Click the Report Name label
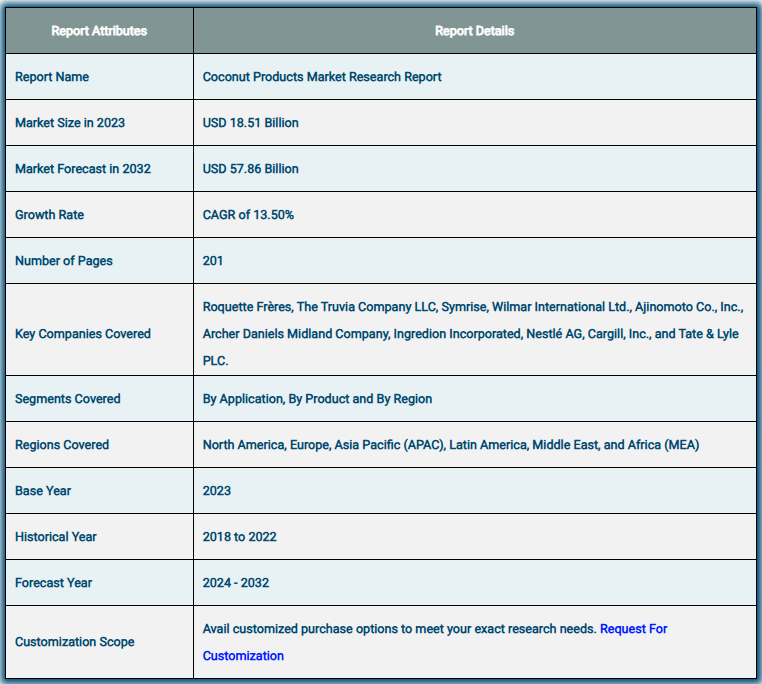The width and height of the screenshot is (762, 684). tap(52, 77)
